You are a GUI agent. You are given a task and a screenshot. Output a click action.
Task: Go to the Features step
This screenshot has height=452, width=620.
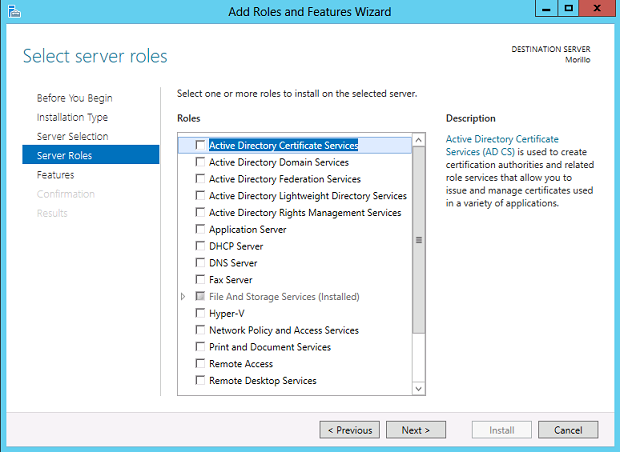tap(55, 175)
